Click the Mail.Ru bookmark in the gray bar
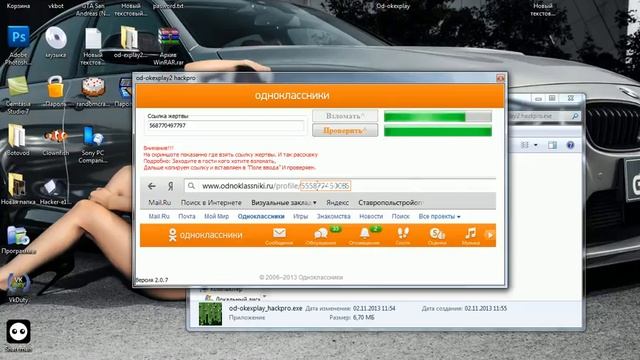This screenshot has width=640, height=360. (x=160, y=202)
